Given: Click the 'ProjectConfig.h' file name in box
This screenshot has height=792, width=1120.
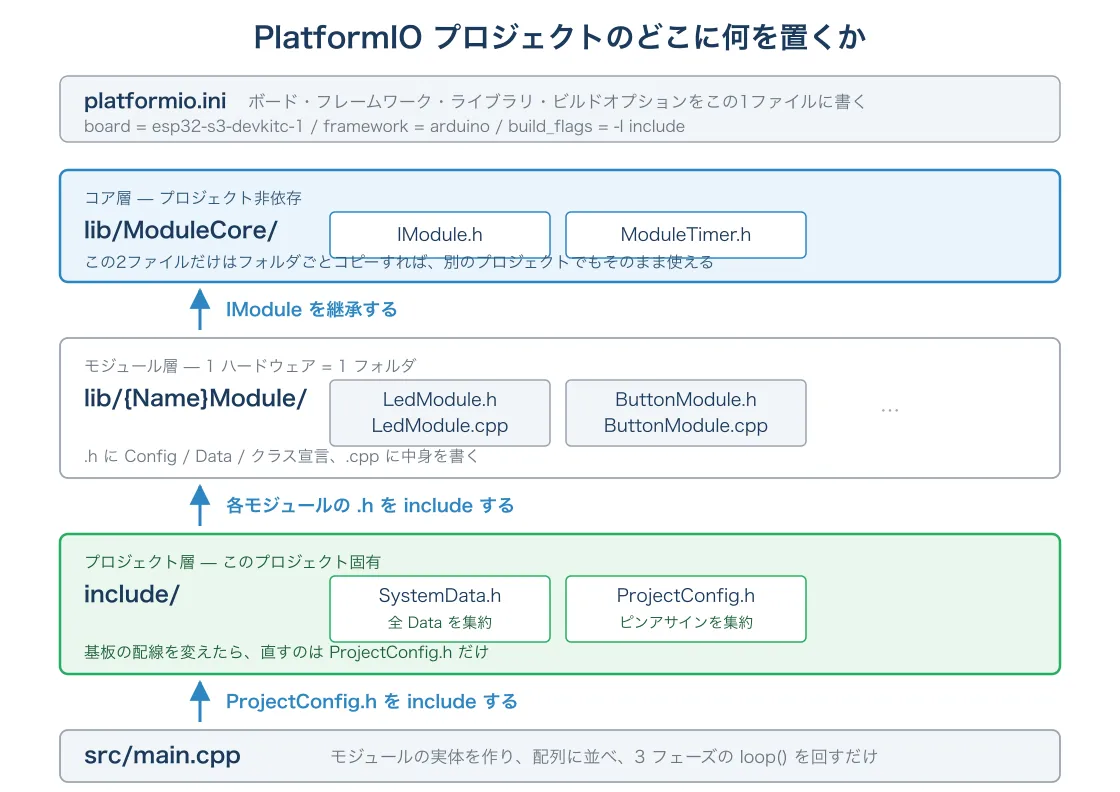Looking at the screenshot, I should (686, 596).
